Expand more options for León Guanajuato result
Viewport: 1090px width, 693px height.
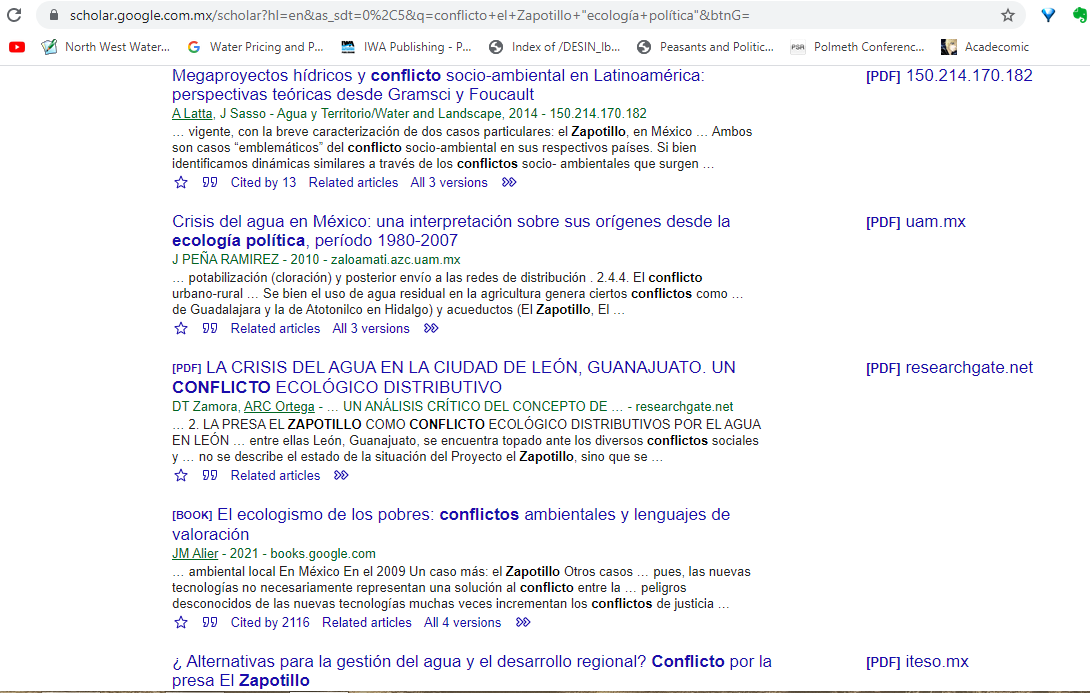click(x=341, y=476)
